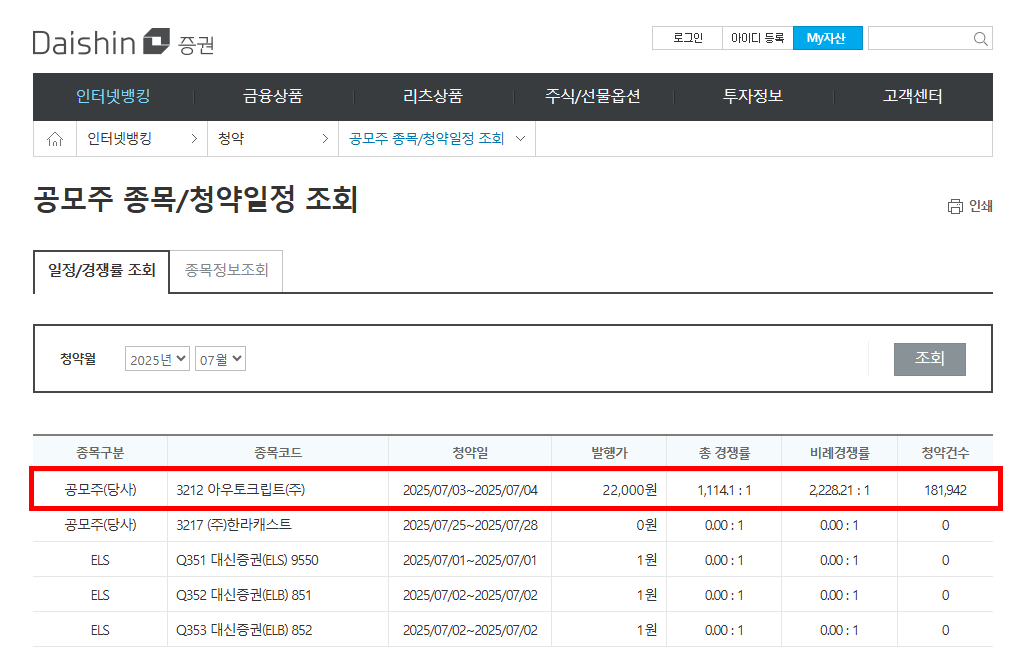Expand the 공모주 종목/청약일정 조회 breadcrumb chevron
Screen dimensions: 1024x670
[519, 139]
